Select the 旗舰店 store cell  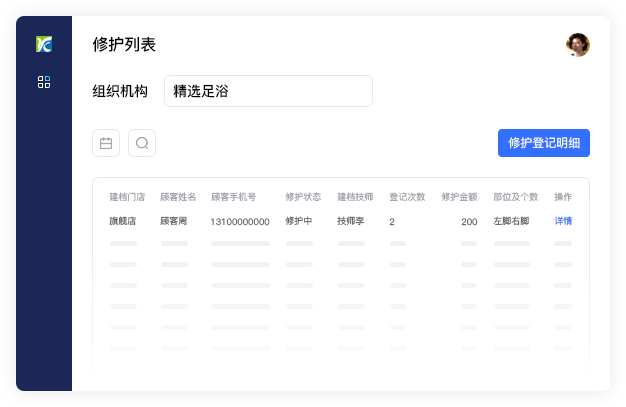(123, 221)
